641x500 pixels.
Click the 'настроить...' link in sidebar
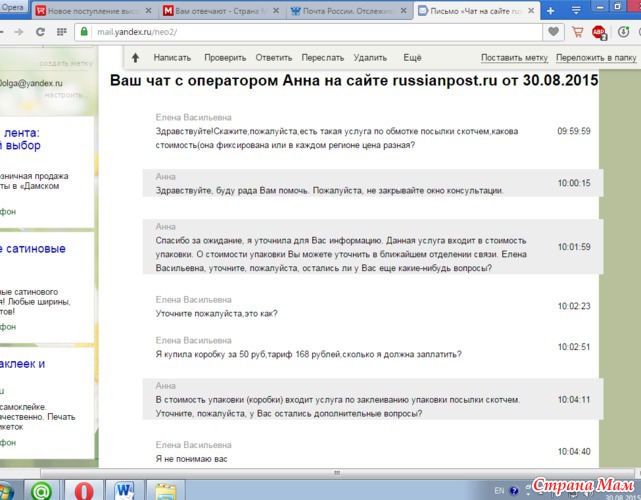[65, 95]
